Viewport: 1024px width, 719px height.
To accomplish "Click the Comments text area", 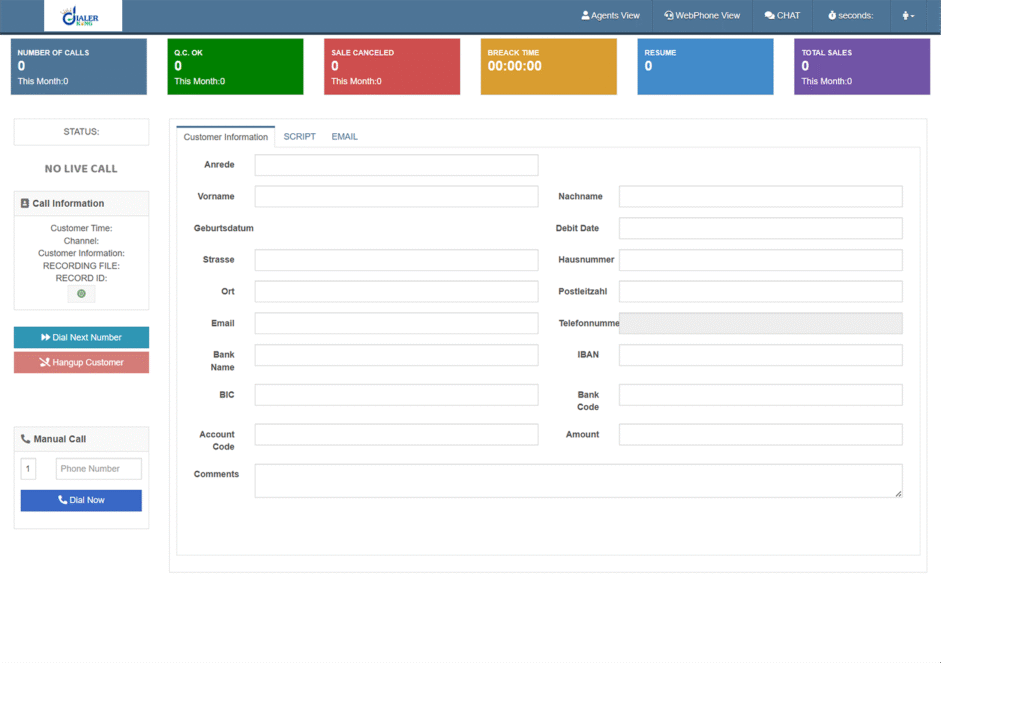I will tap(579, 481).
